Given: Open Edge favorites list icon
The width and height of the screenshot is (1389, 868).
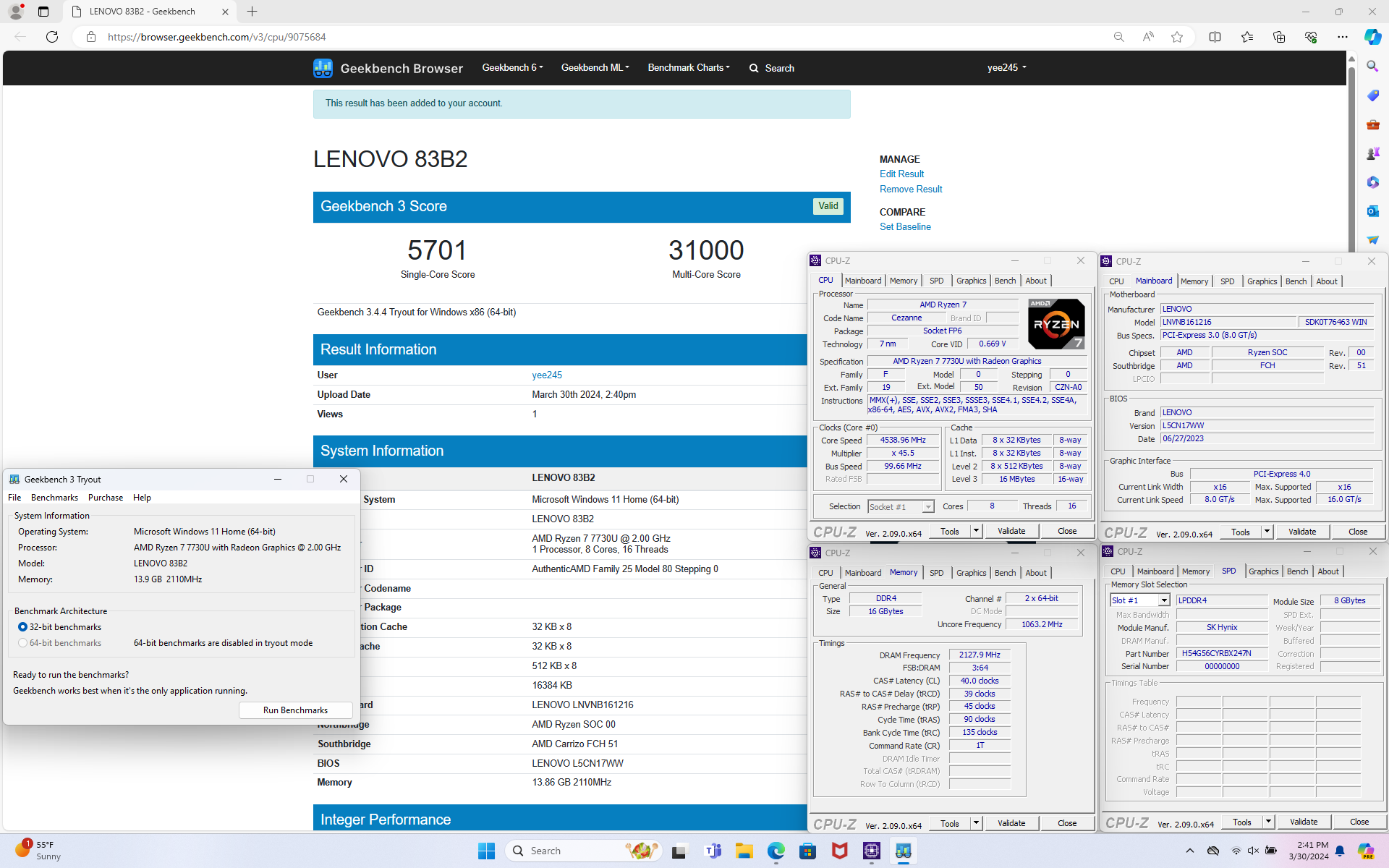Looking at the screenshot, I should pyautogui.click(x=1247, y=37).
